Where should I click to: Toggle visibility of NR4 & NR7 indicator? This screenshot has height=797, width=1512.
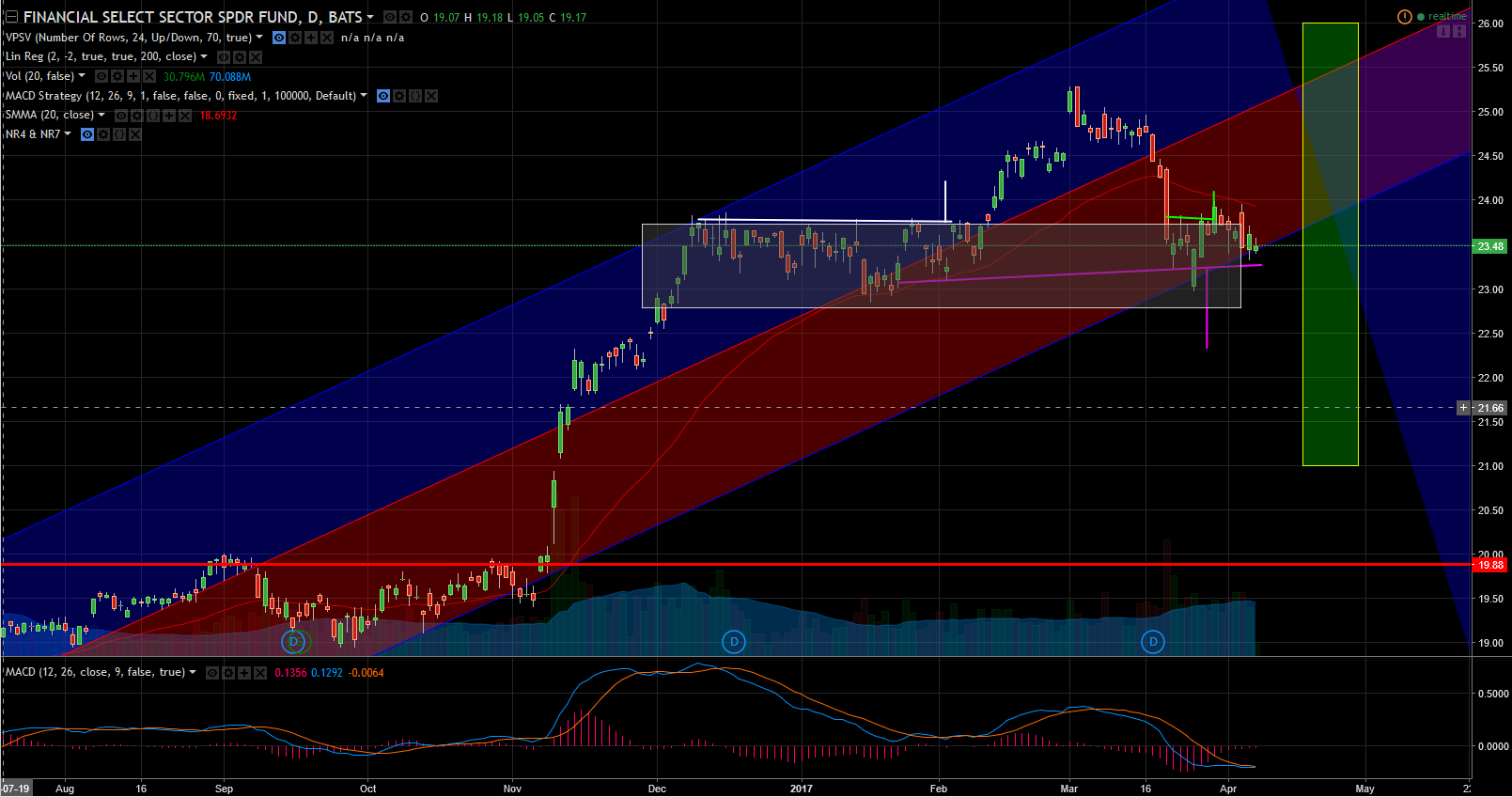87,134
